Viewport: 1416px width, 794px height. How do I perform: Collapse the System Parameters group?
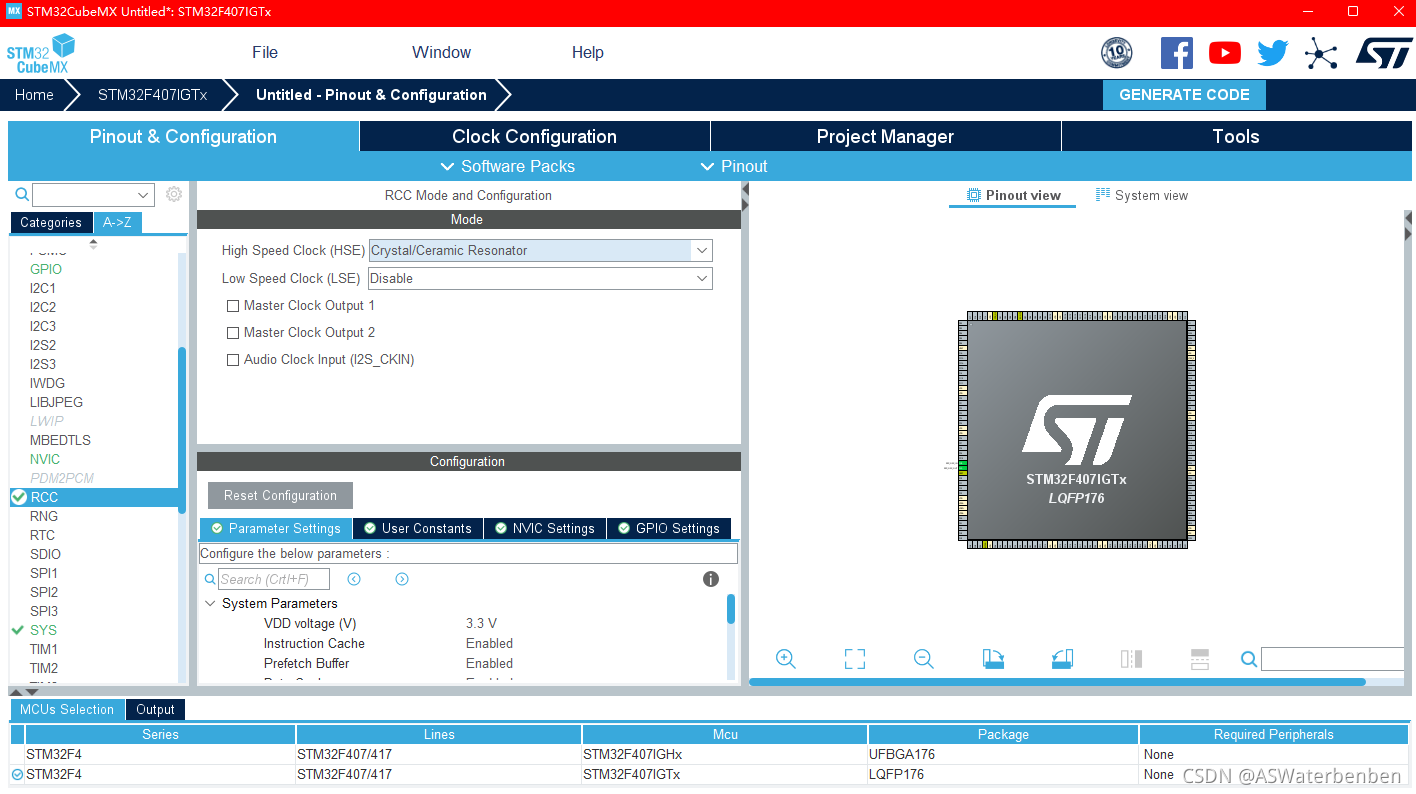(x=210, y=604)
